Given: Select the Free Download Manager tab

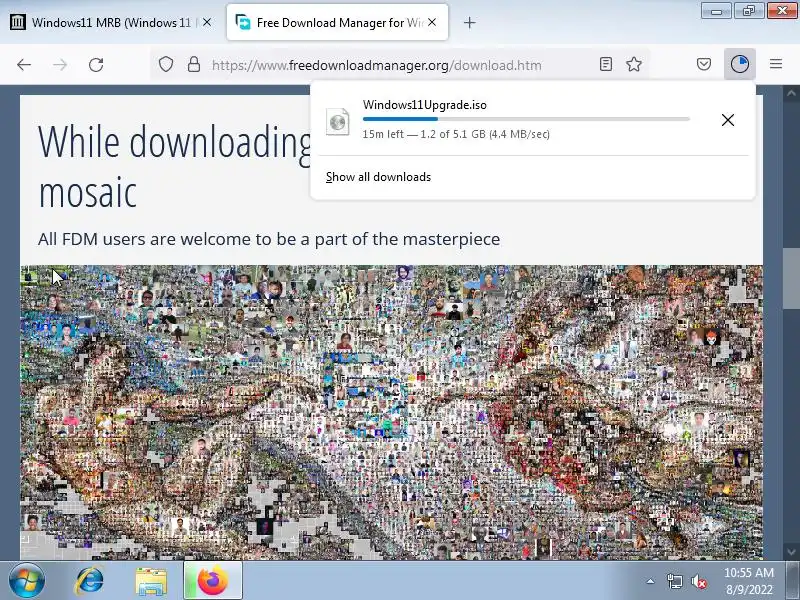Looking at the screenshot, I should [x=337, y=22].
